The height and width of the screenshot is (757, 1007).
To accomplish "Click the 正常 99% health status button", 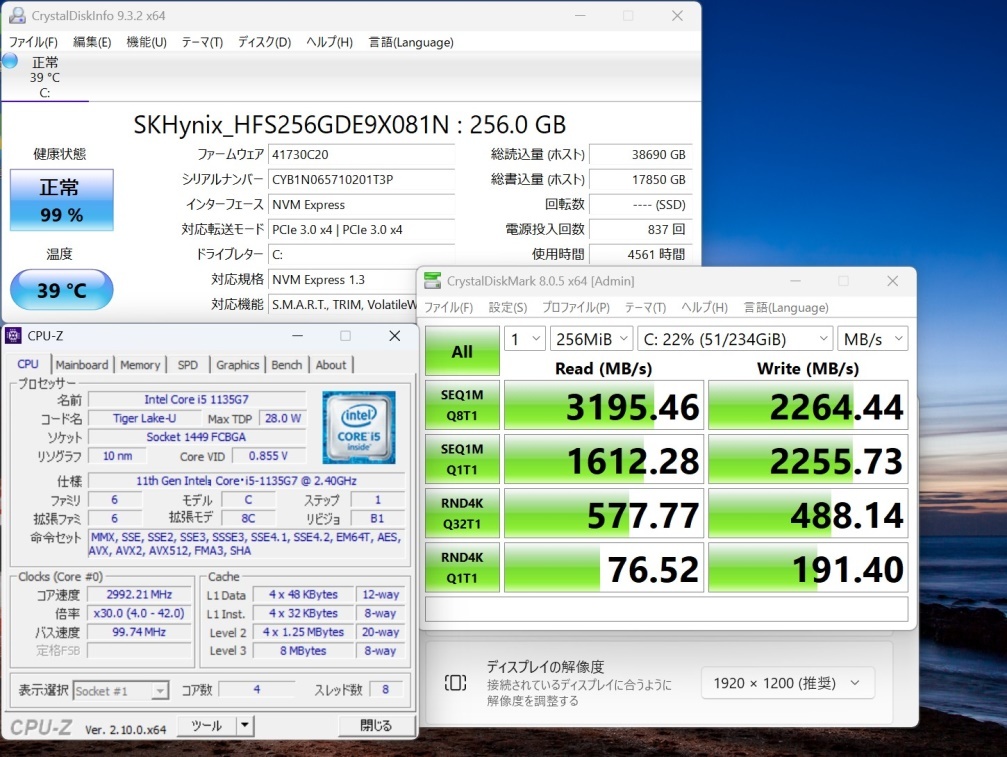I will click(x=62, y=200).
